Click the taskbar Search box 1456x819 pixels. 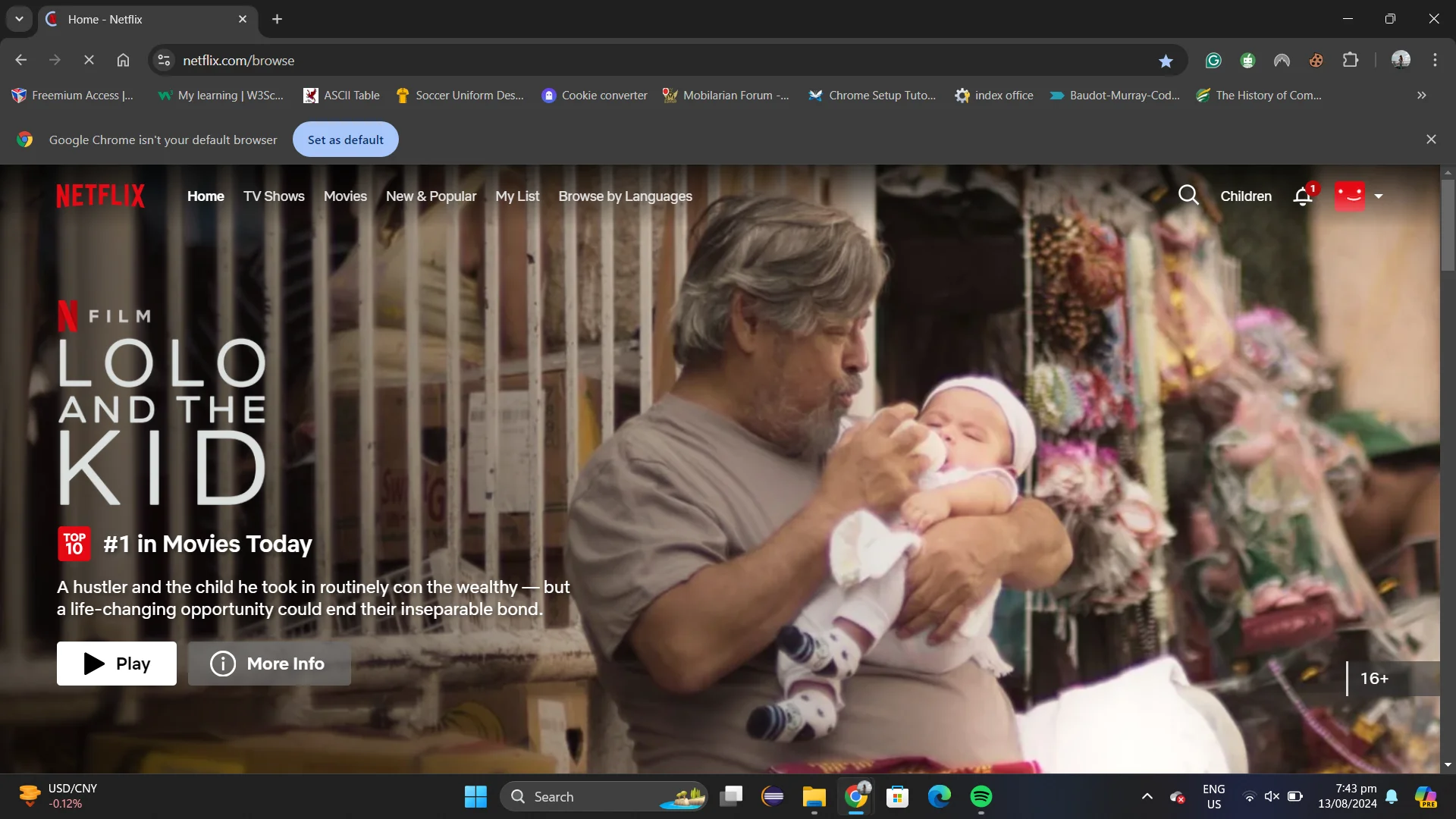pos(604,796)
